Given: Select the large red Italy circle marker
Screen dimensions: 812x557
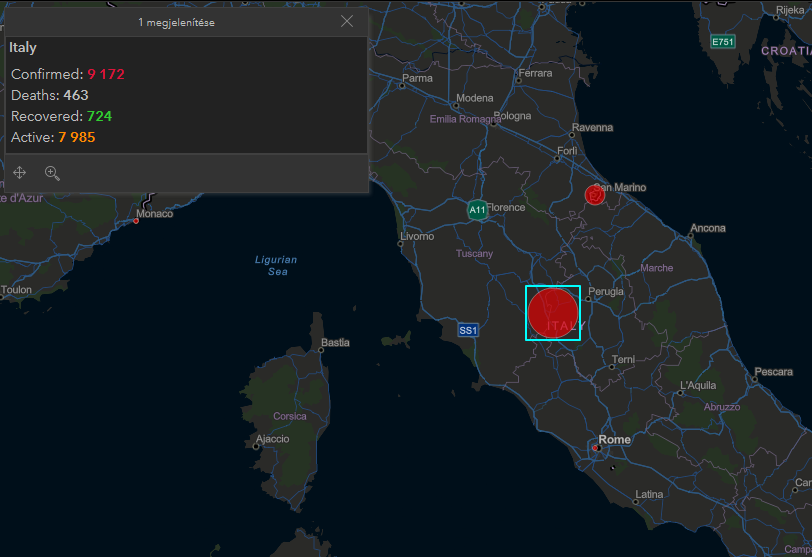Looking at the screenshot, I should (552, 312).
